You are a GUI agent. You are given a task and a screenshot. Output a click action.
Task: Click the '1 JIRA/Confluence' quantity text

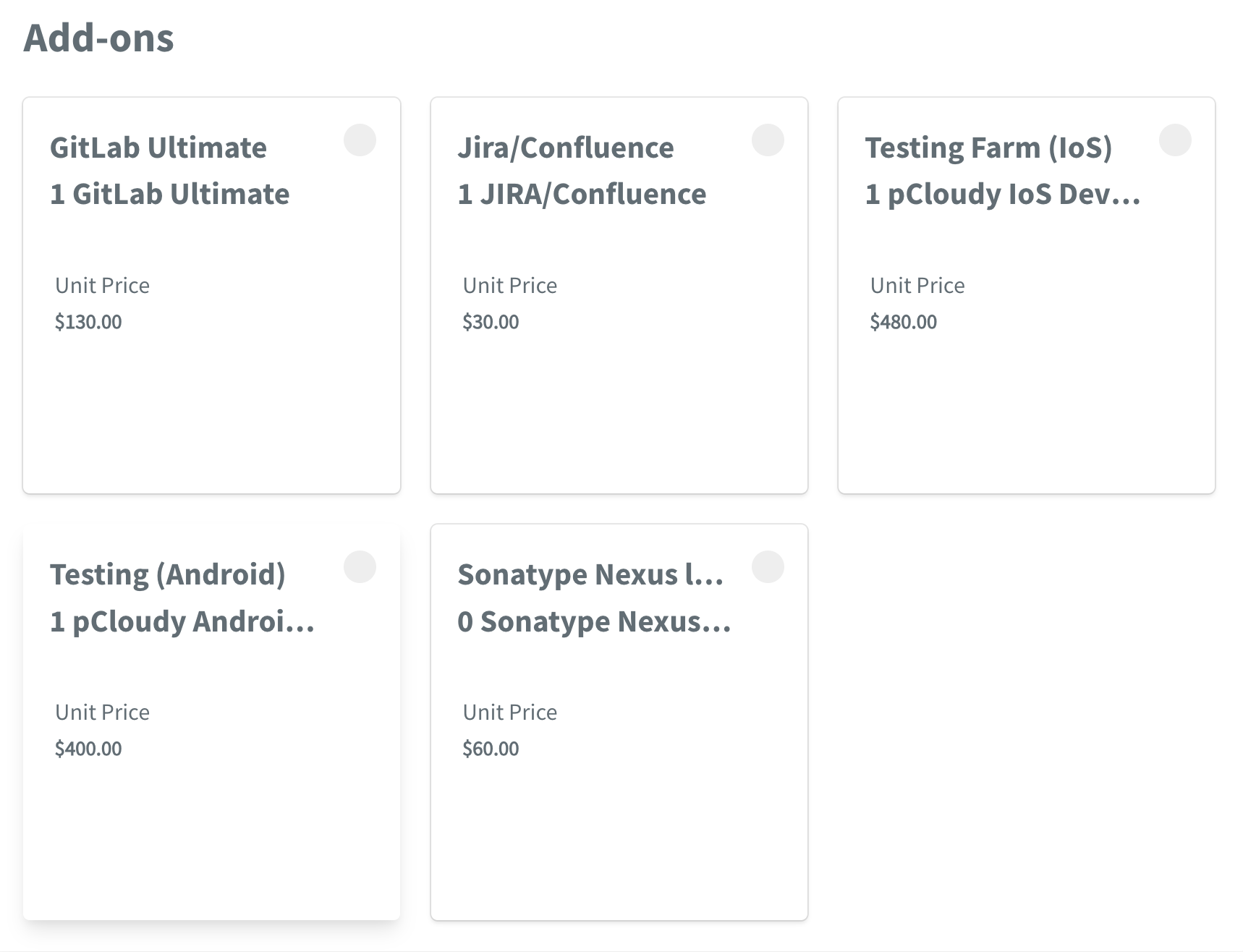(x=582, y=194)
